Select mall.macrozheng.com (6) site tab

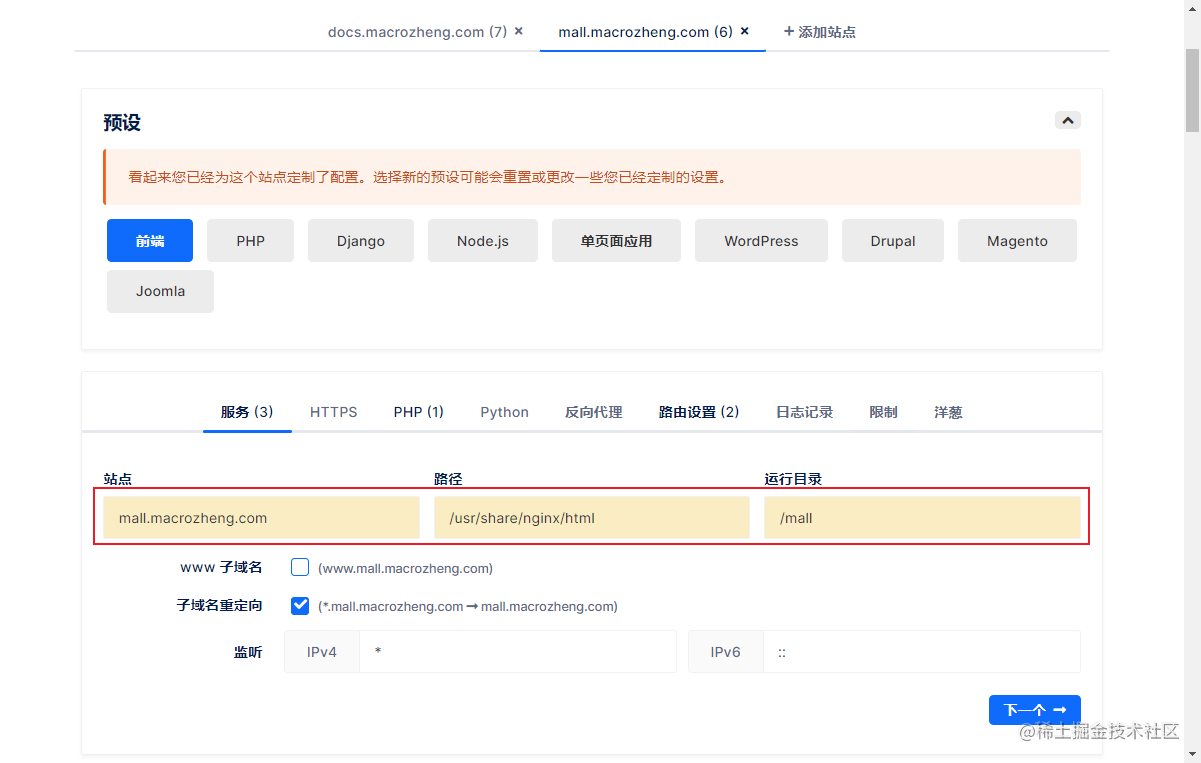[x=646, y=32]
